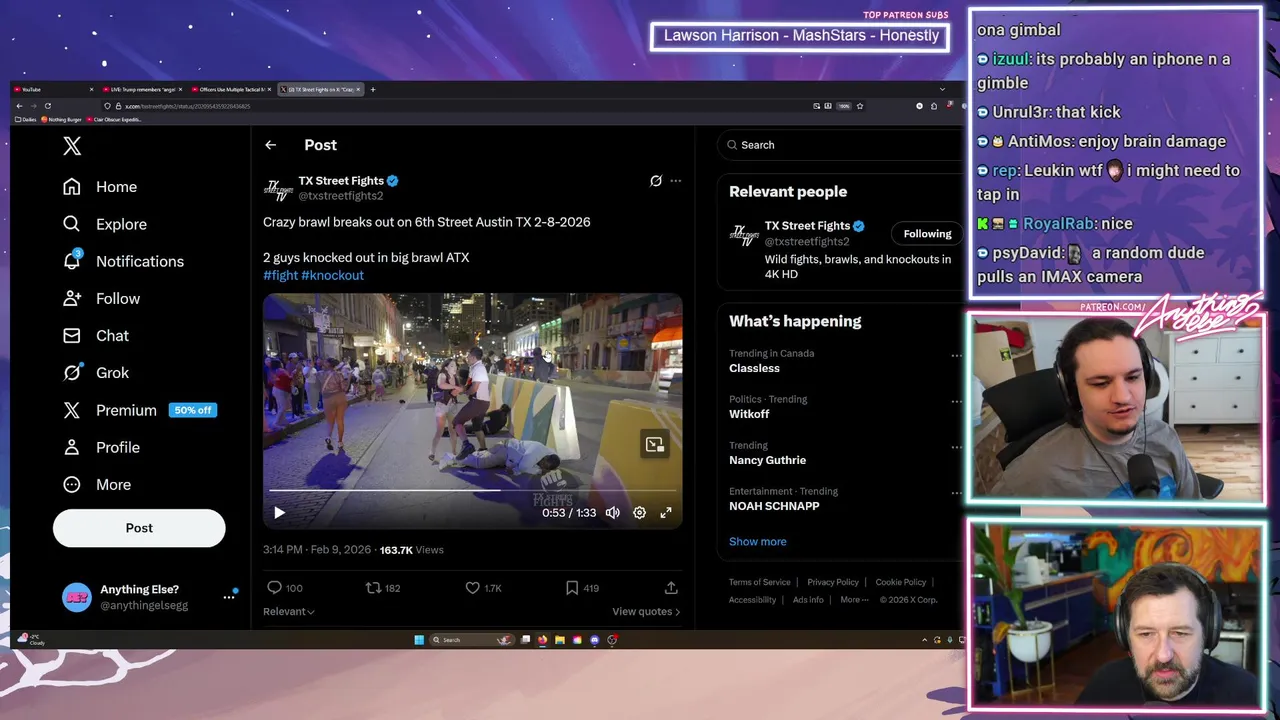The width and height of the screenshot is (1280, 720).
Task: Click the Grok action icon on post
Action: point(656,181)
